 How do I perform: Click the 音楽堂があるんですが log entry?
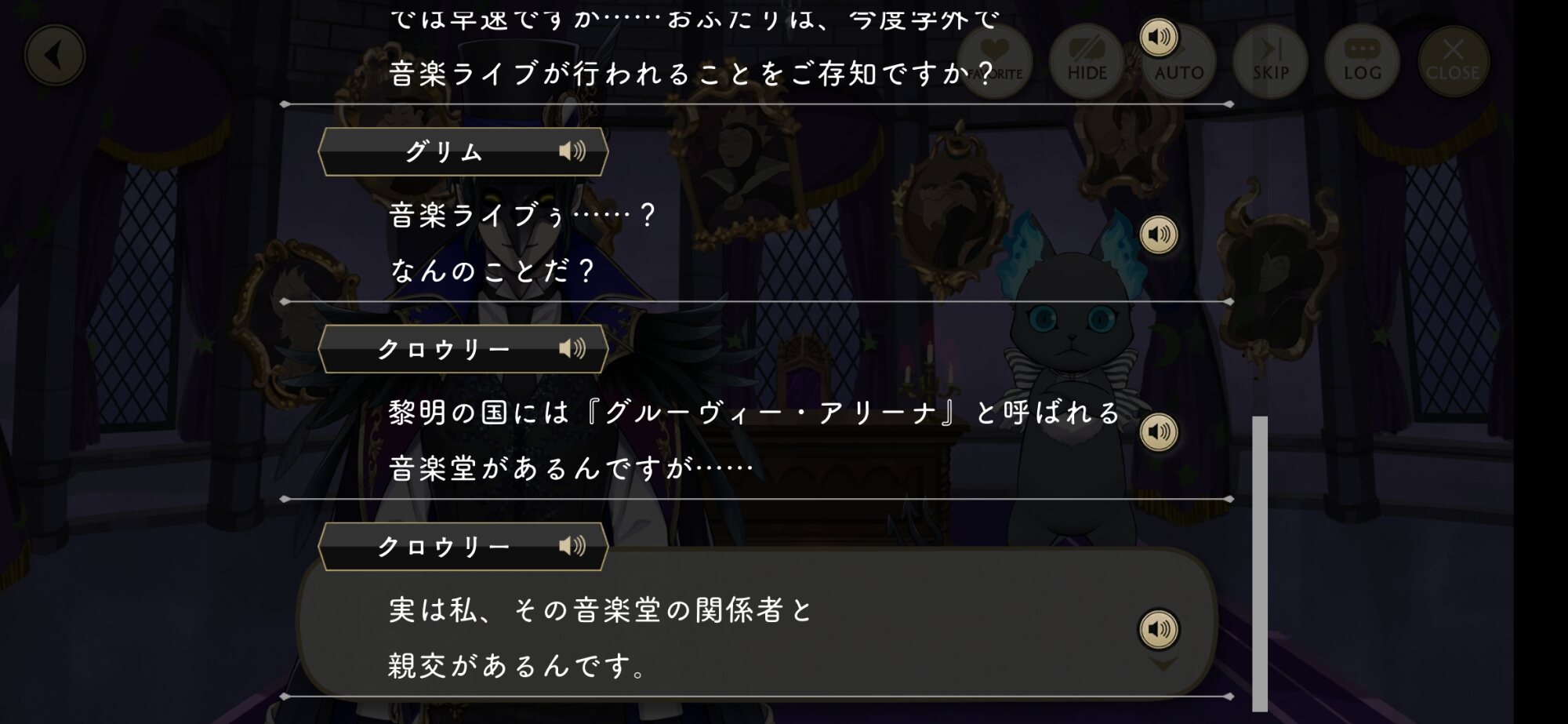[x=572, y=468]
